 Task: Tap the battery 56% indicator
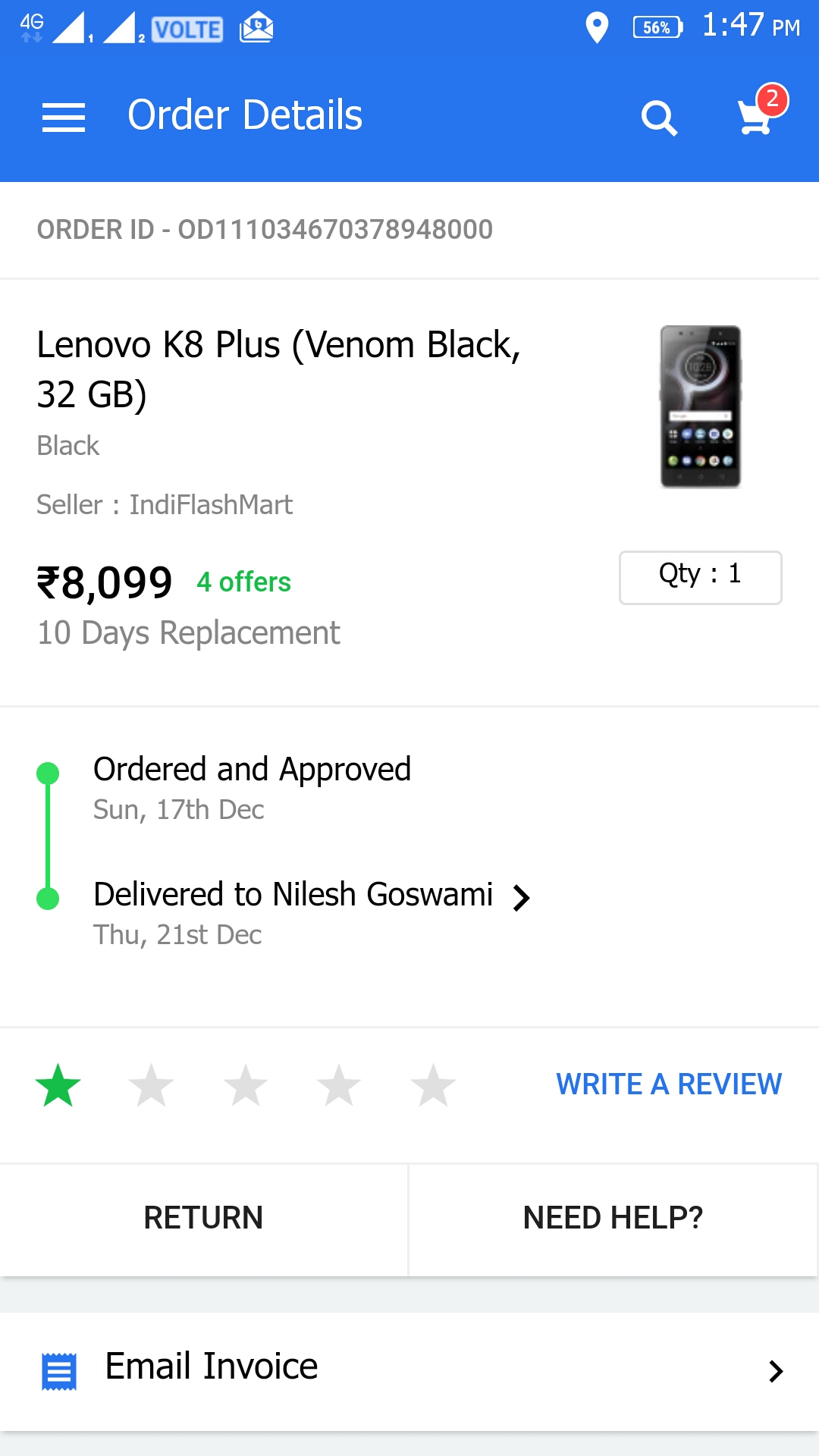click(x=657, y=28)
